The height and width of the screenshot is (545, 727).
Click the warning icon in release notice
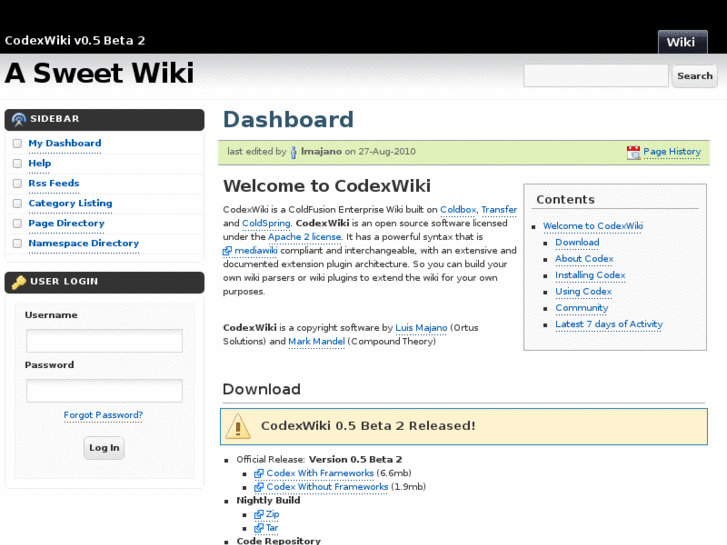tap(238, 426)
